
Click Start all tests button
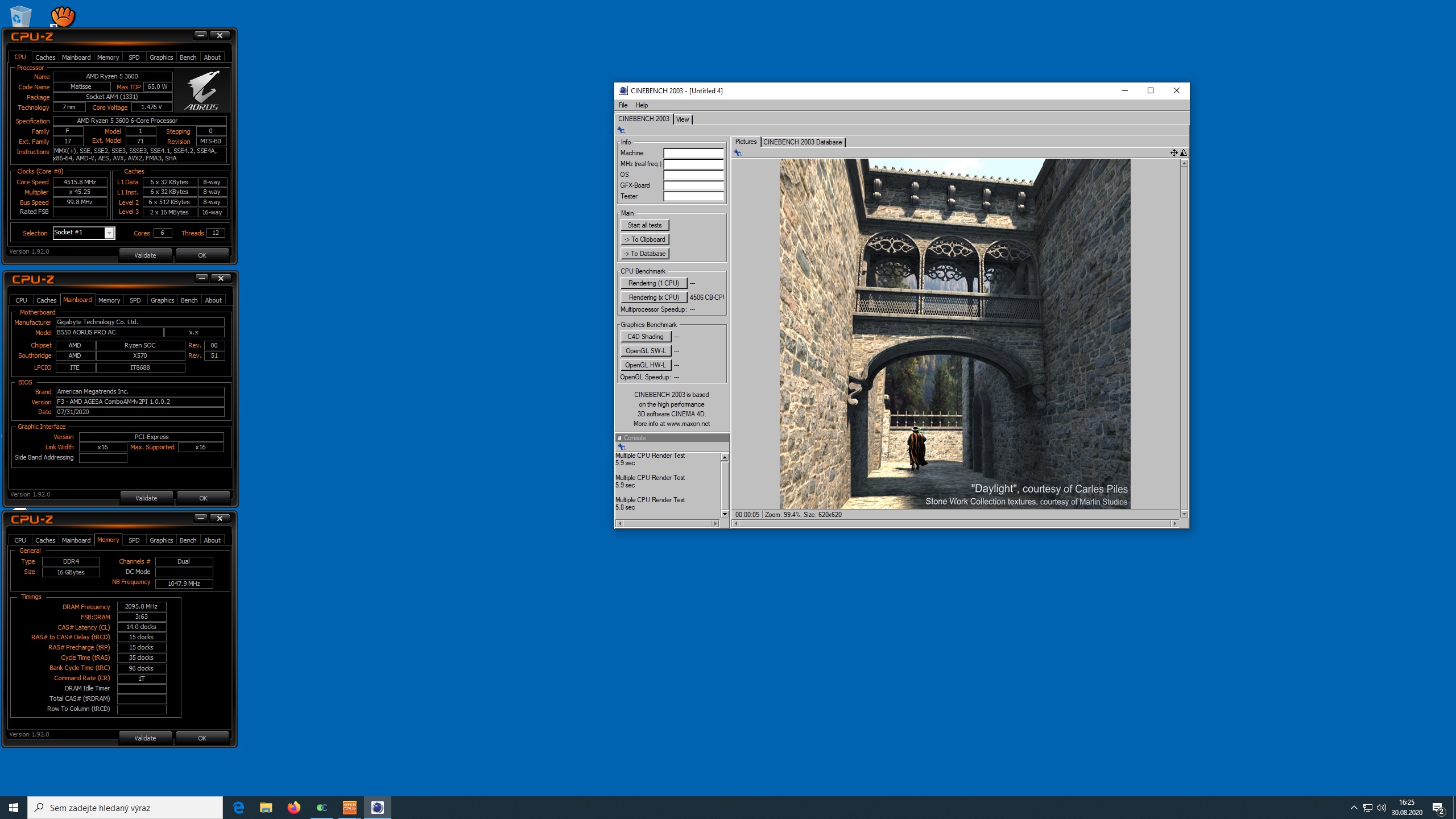click(644, 225)
